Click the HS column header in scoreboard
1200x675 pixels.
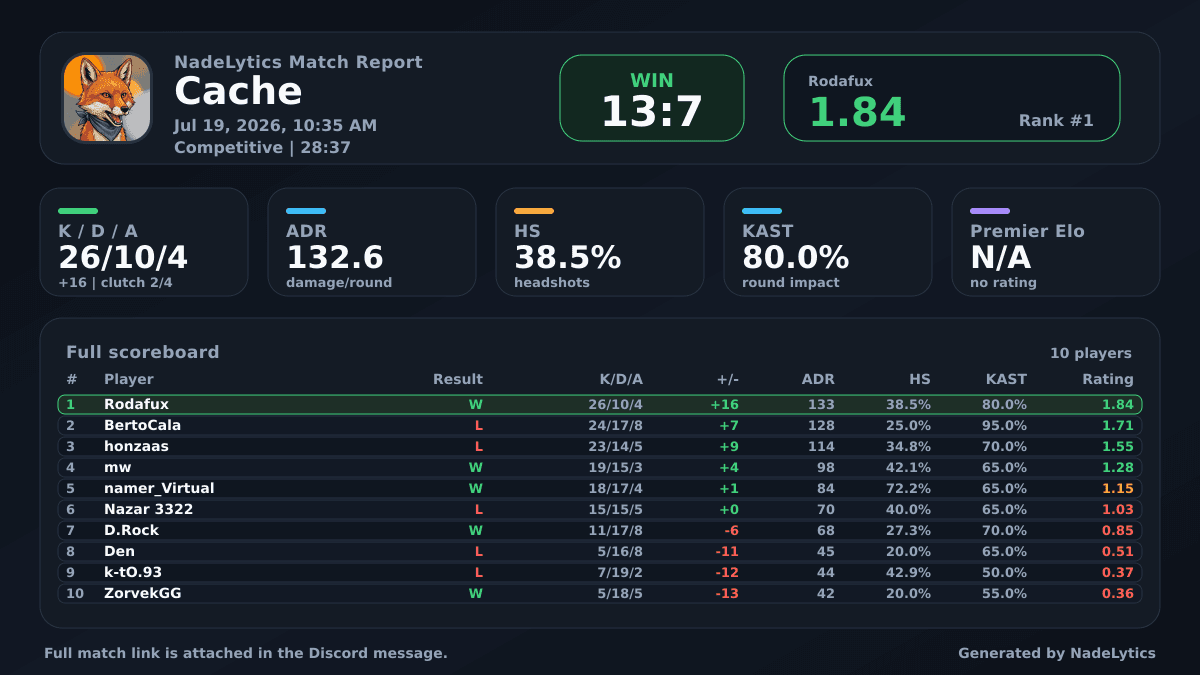[920, 379]
